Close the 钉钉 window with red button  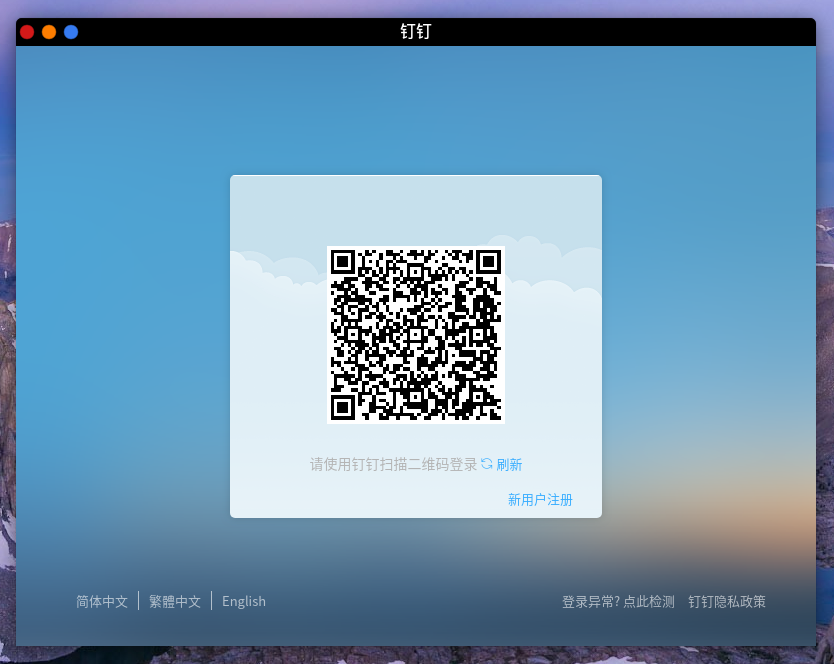27,32
